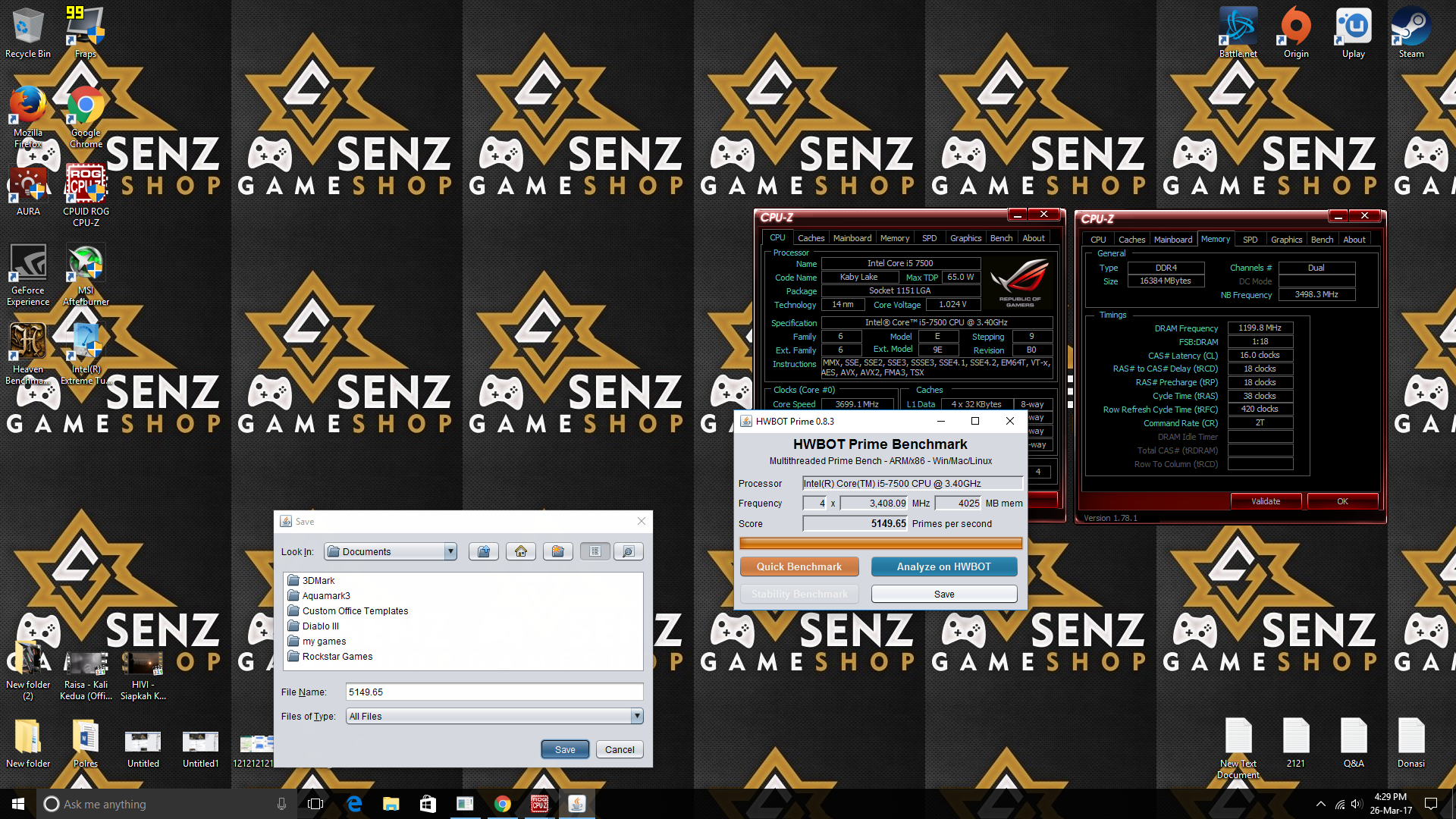This screenshot has width=1456, height=819.
Task: Open File Explorer from the taskbar
Action: [x=391, y=804]
